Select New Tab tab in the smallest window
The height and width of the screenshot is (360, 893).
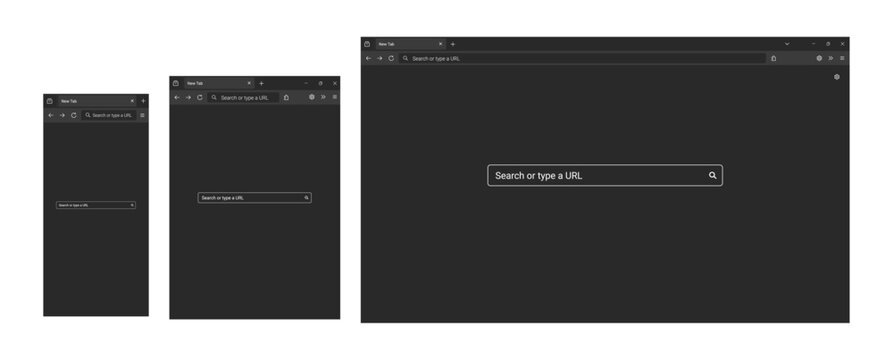(96, 101)
